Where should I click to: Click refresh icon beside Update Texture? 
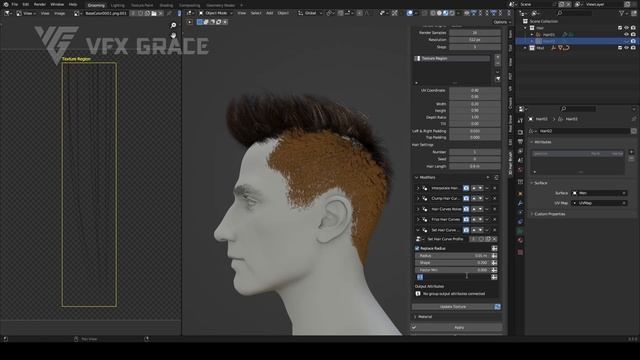[x=497, y=307]
